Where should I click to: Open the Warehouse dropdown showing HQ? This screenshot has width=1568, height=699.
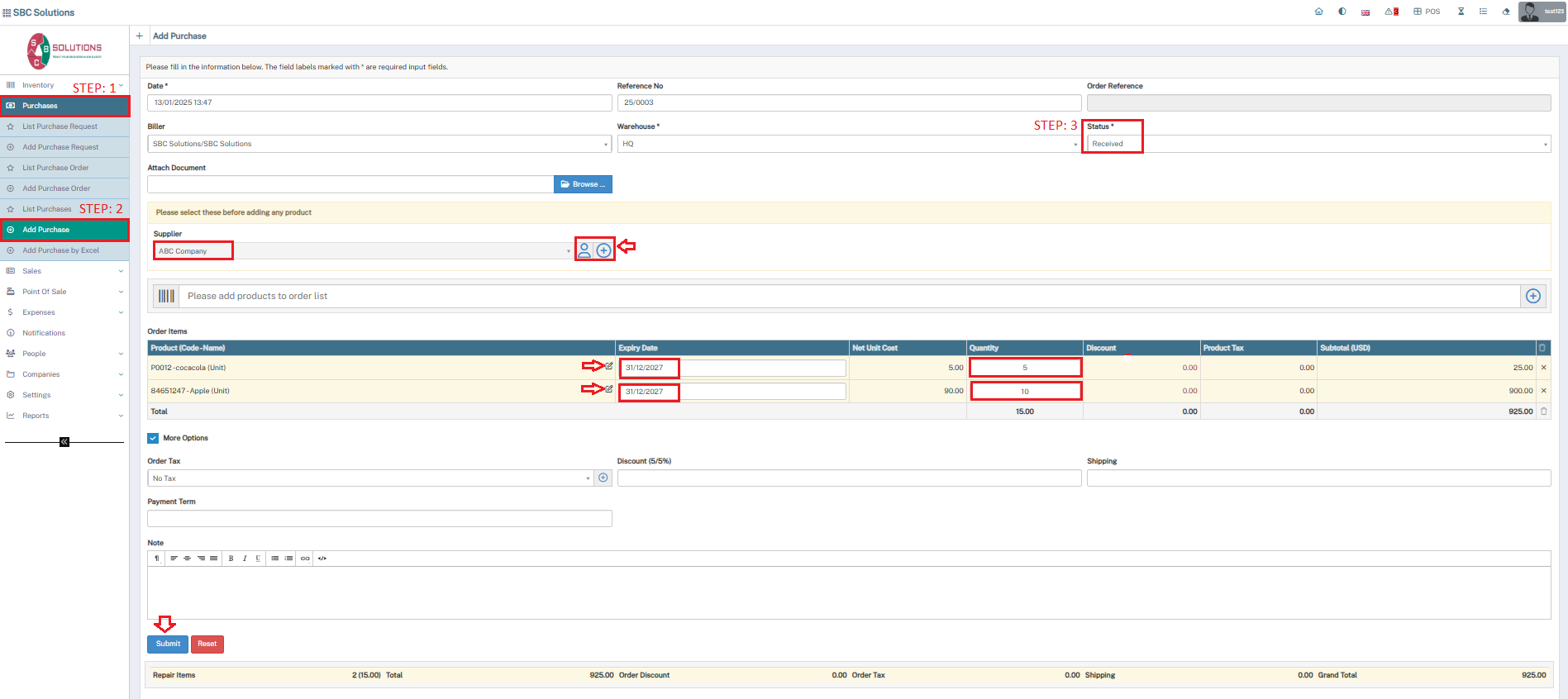[x=849, y=144]
